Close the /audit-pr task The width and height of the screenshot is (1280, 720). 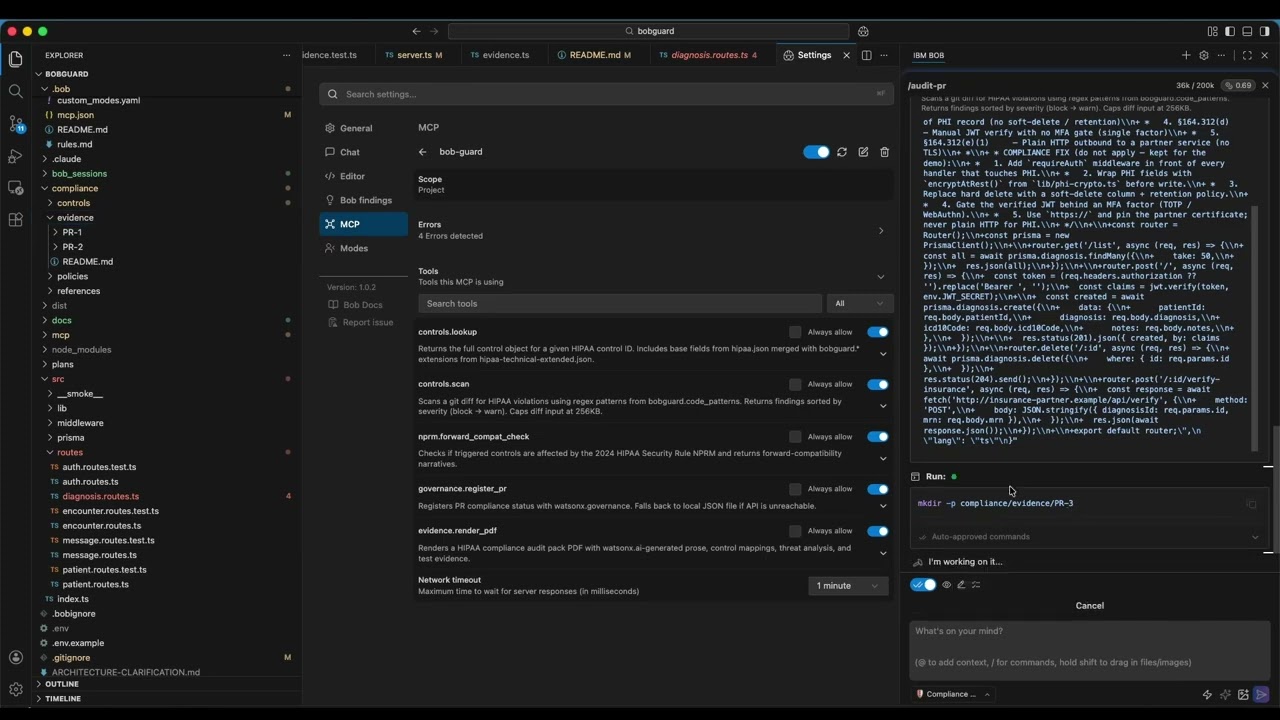[x=1265, y=86]
